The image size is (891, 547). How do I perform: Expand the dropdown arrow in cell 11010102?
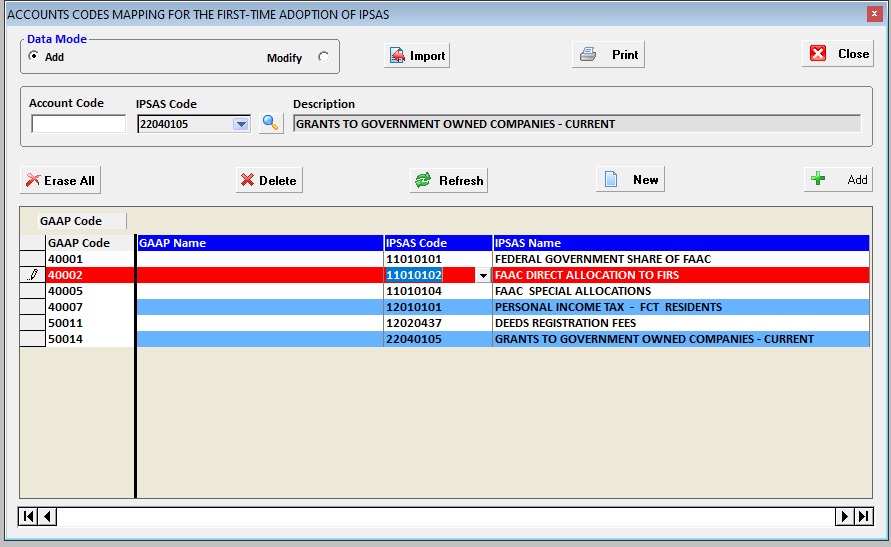tap(484, 275)
